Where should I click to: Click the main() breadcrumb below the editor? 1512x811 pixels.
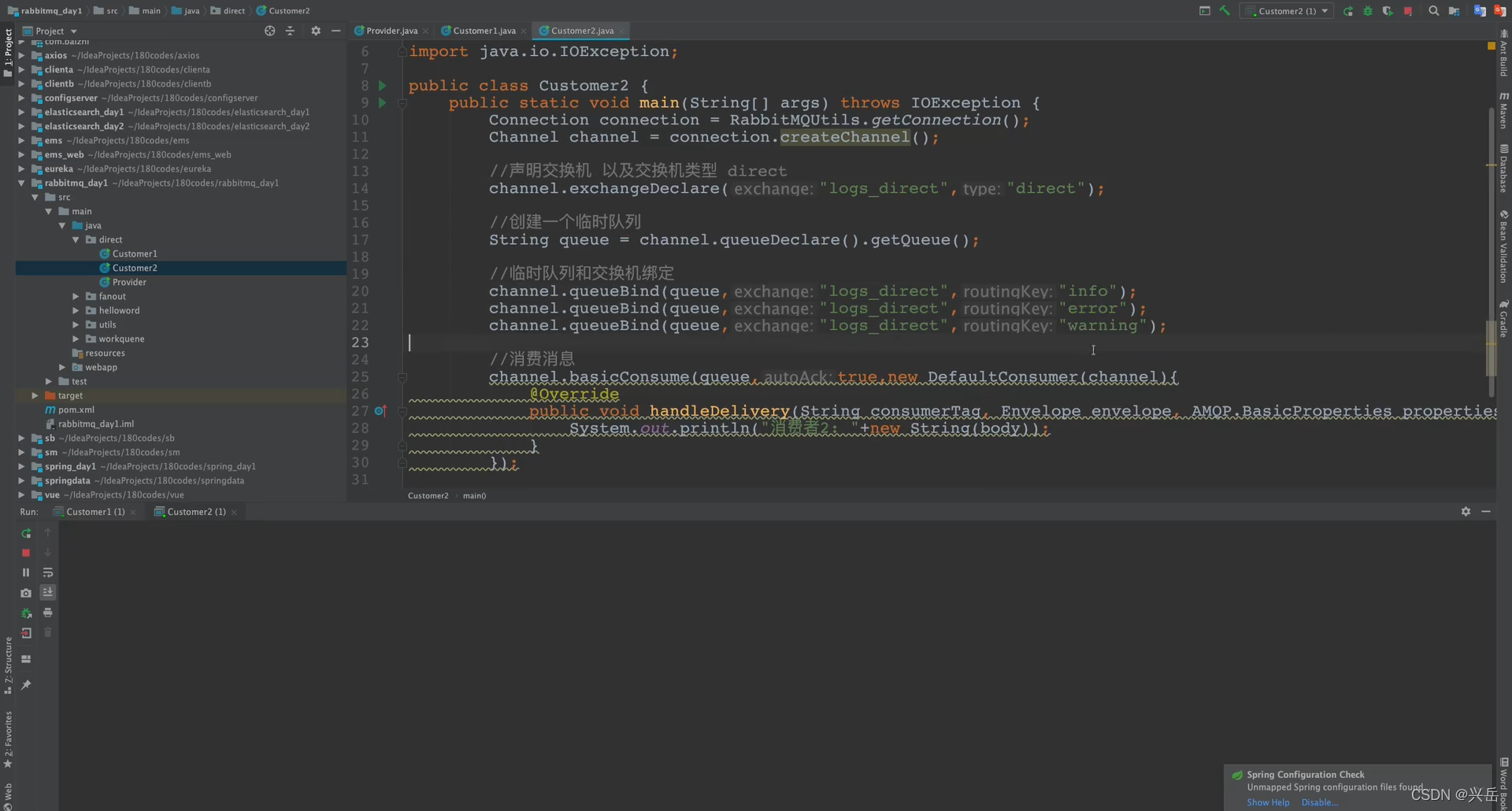pos(474,496)
